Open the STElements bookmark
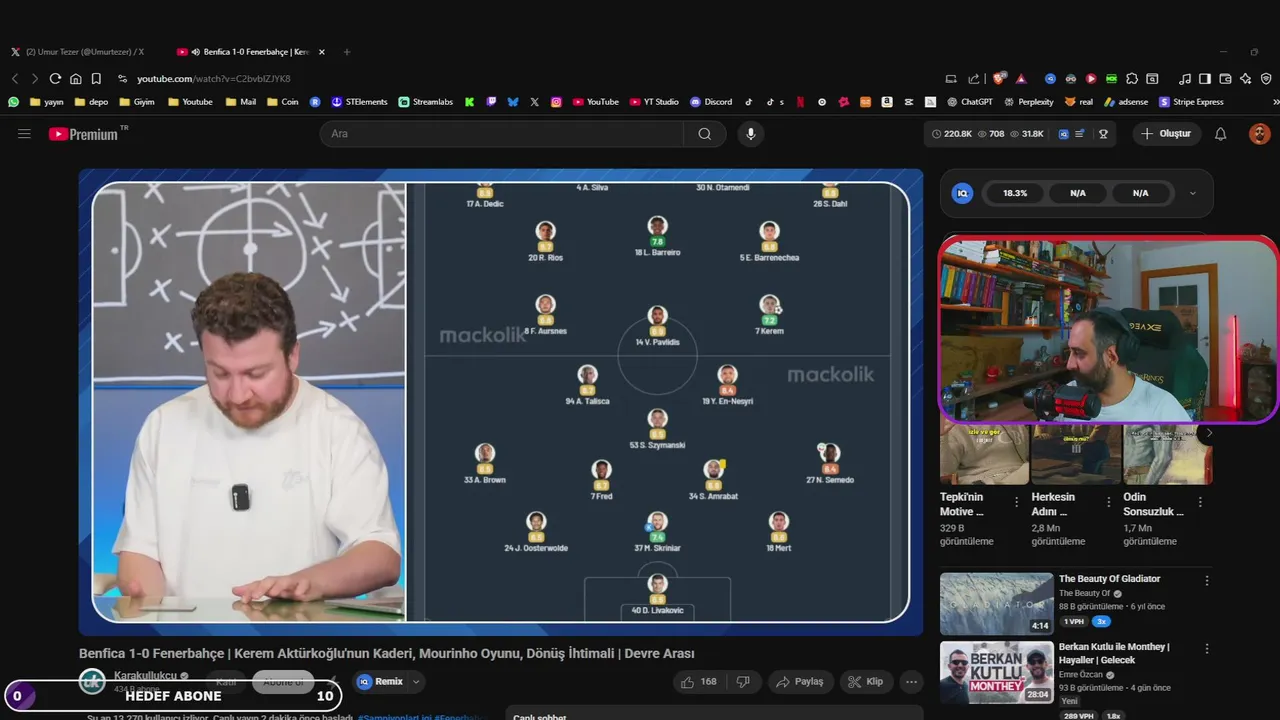1280x720 pixels. click(359, 102)
